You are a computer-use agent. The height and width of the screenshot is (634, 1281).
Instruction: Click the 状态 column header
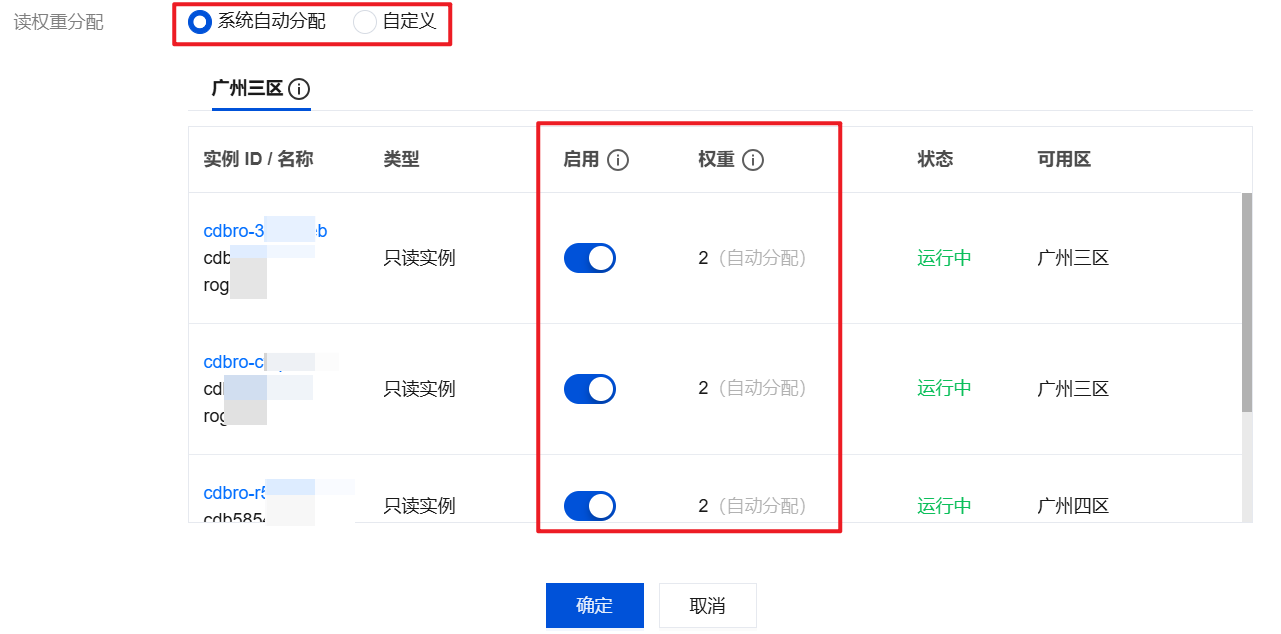(x=935, y=160)
